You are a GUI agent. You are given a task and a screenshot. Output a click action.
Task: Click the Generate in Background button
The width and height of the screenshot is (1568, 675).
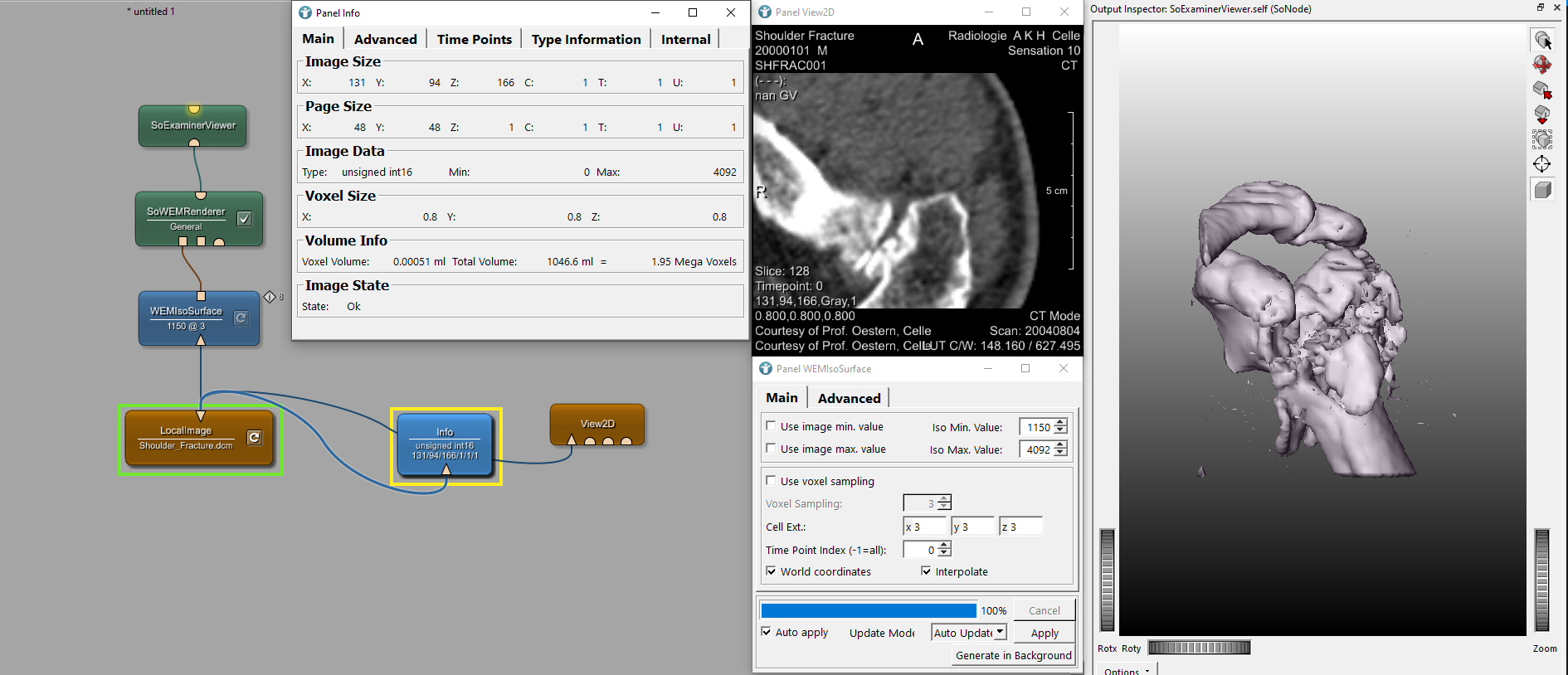coord(1013,655)
